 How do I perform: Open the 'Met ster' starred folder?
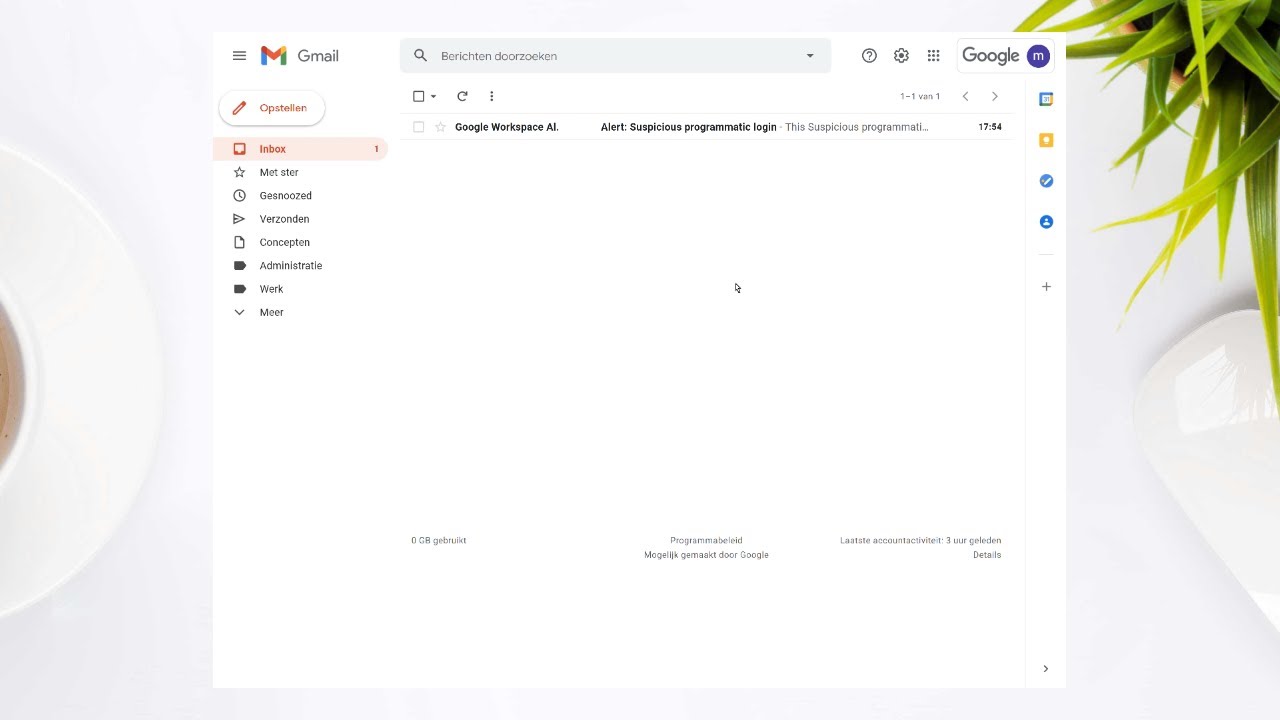[x=300, y=172]
